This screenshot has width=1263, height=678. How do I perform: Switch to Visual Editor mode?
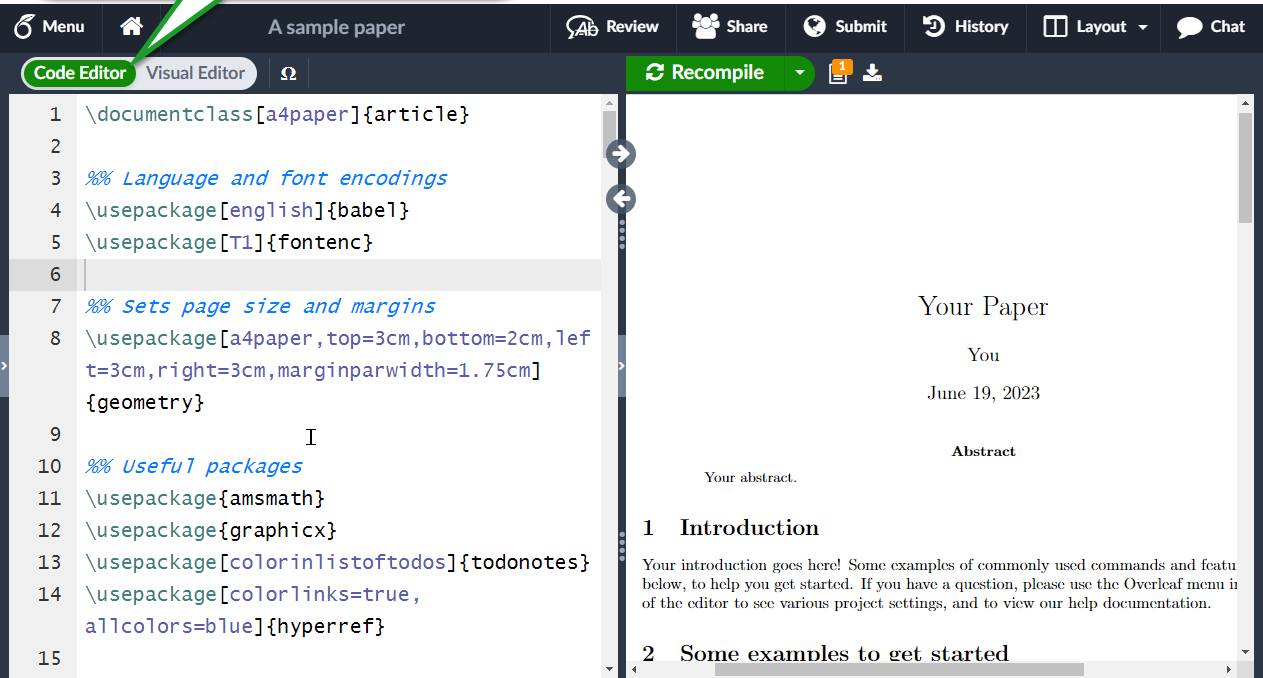coord(195,73)
